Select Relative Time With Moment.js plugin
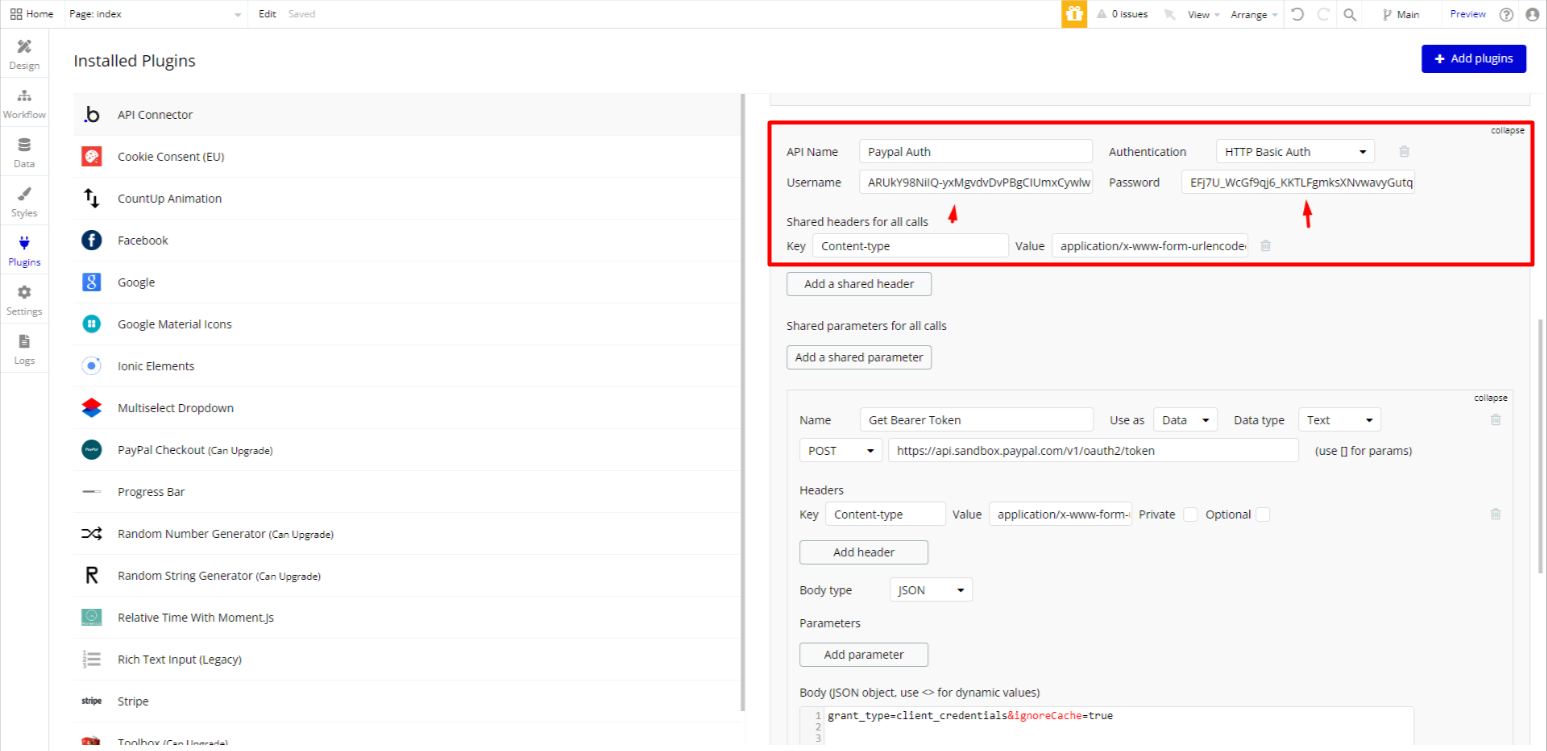Viewport: 1547px width, 751px height. (x=407, y=618)
